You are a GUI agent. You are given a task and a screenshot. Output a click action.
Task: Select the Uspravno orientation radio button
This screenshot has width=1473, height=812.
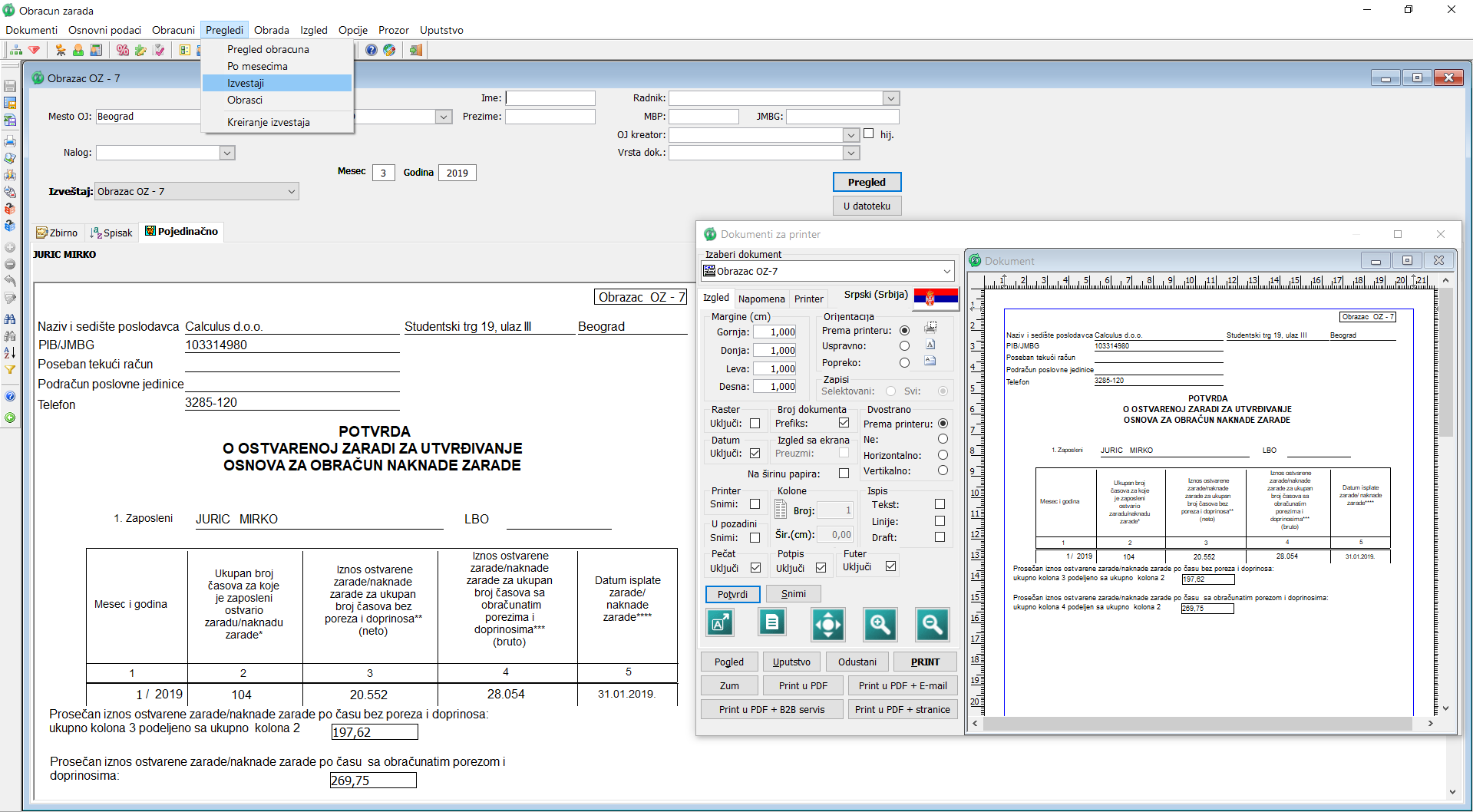pos(904,346)
